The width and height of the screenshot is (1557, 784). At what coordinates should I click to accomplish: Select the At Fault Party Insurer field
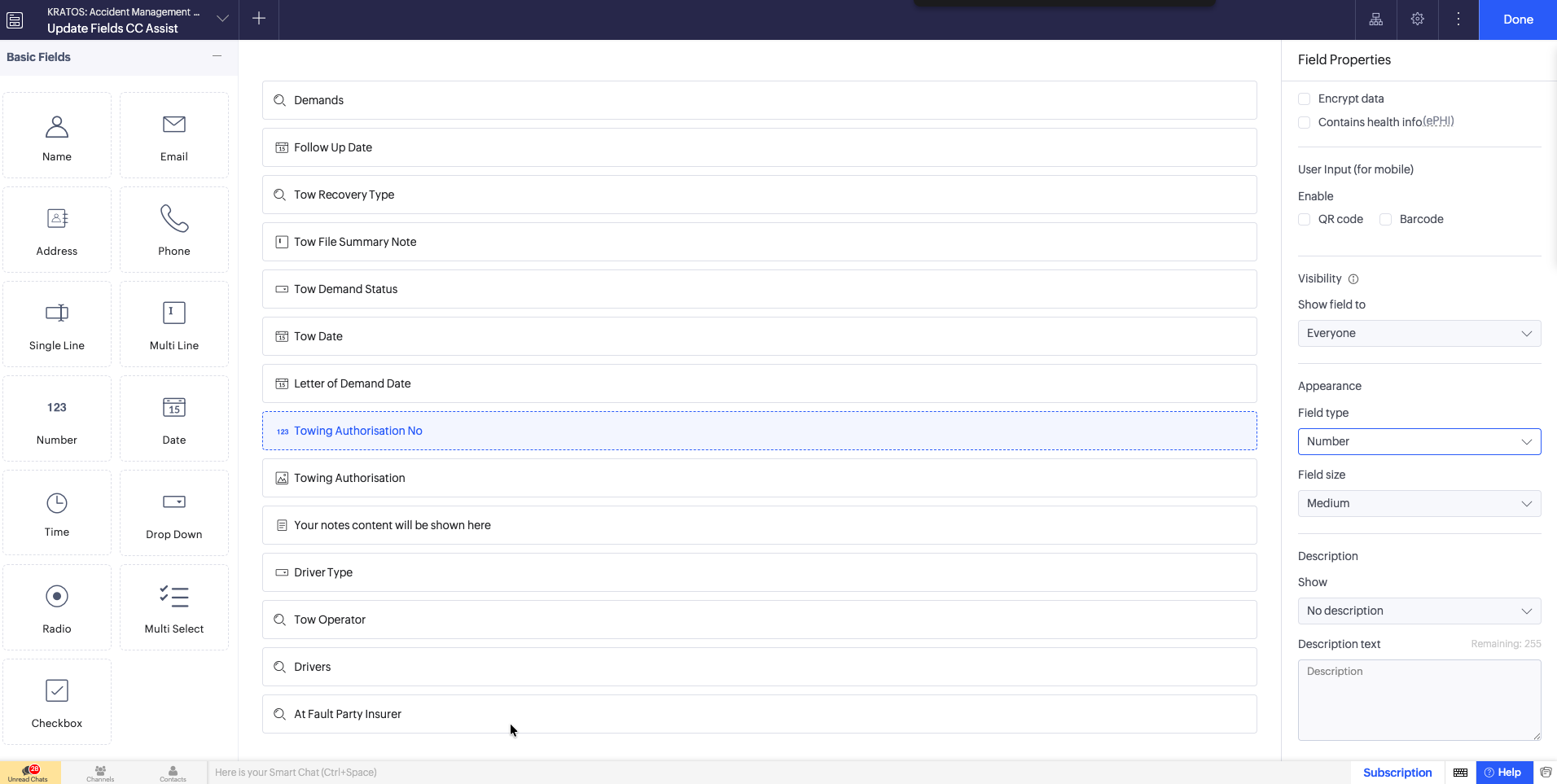[x=760, y=714]
